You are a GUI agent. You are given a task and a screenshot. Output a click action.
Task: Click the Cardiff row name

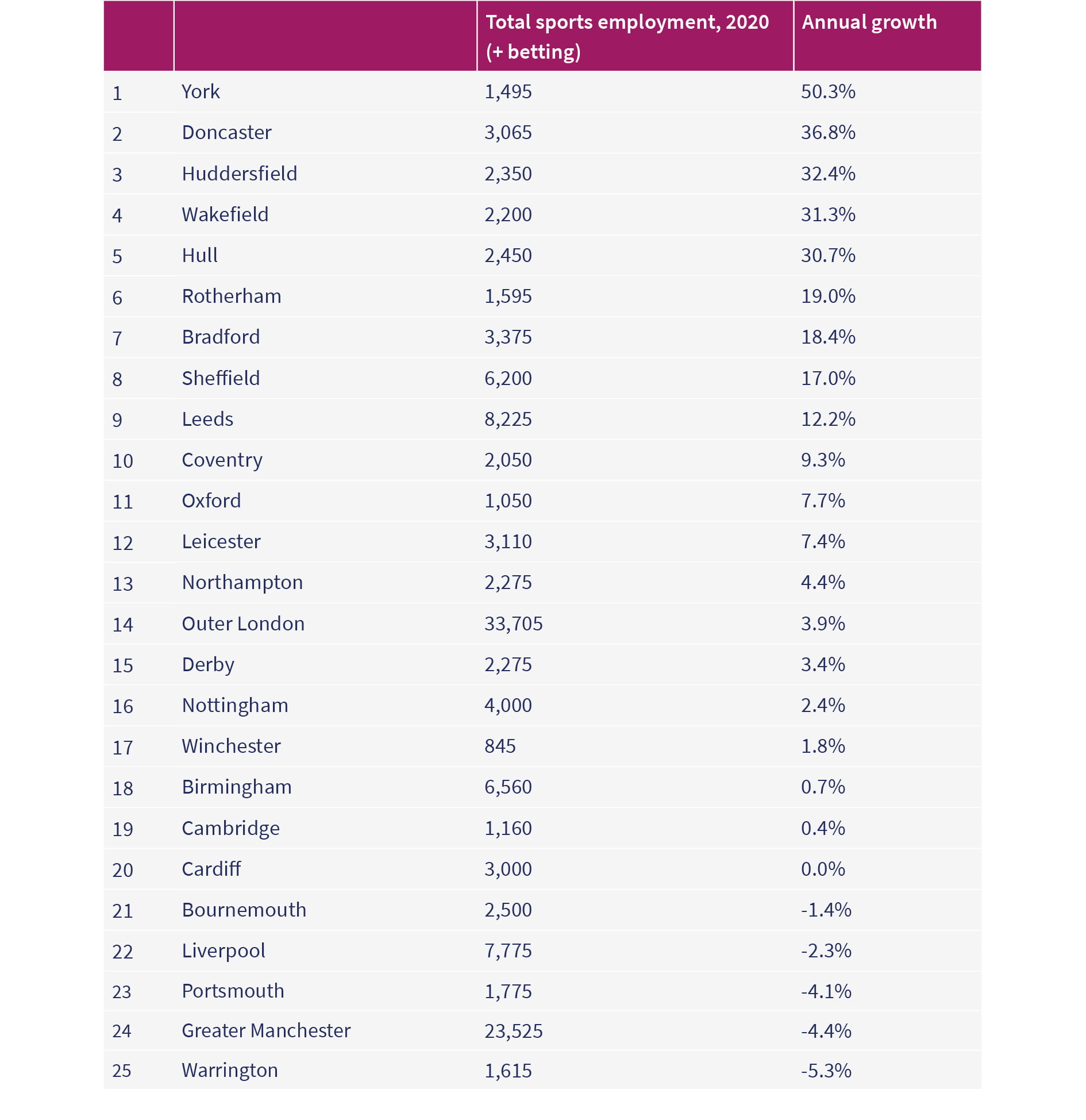(x=211, y=869)
